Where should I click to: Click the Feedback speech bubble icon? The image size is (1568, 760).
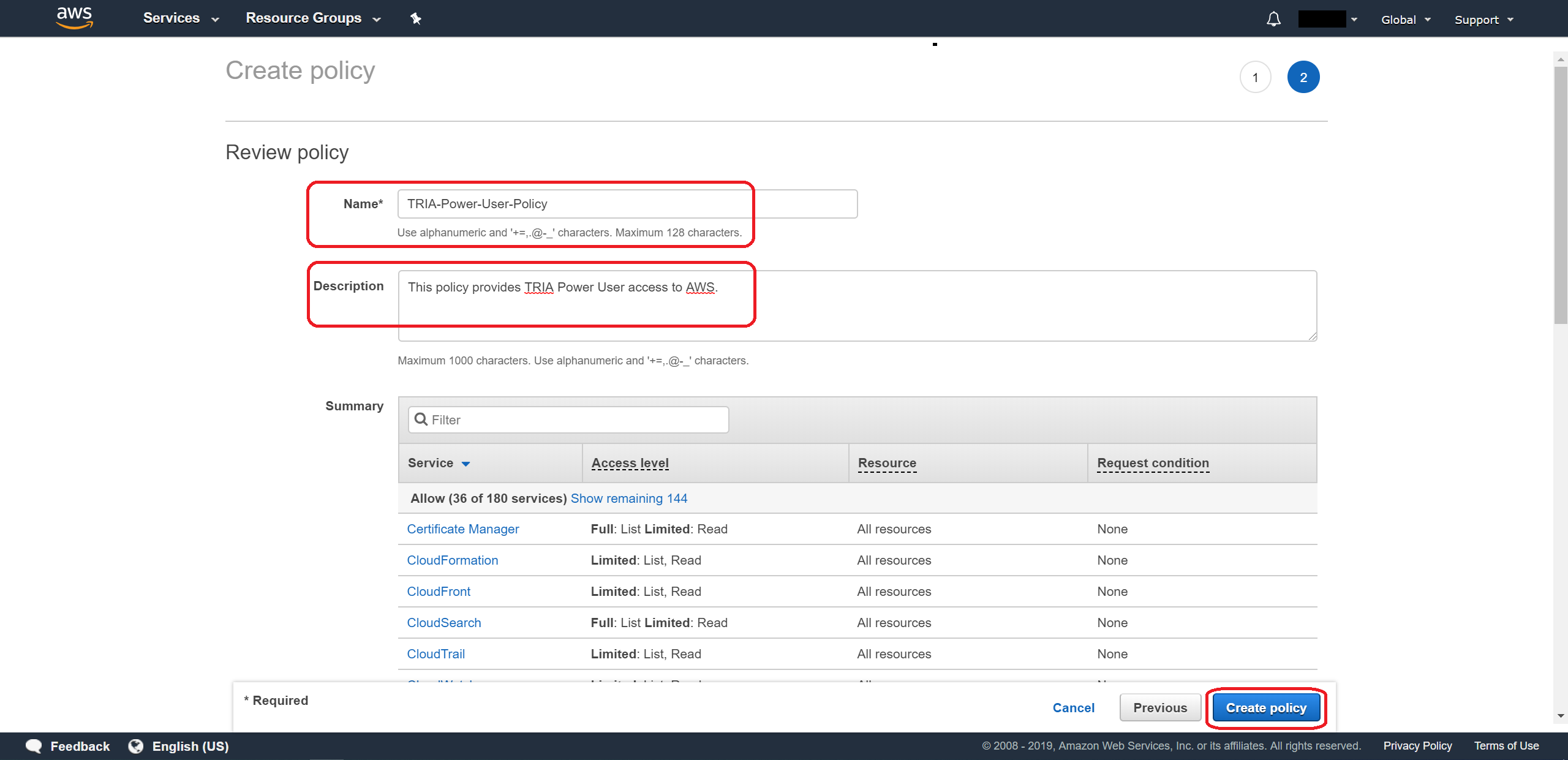(x=34, y=746)
